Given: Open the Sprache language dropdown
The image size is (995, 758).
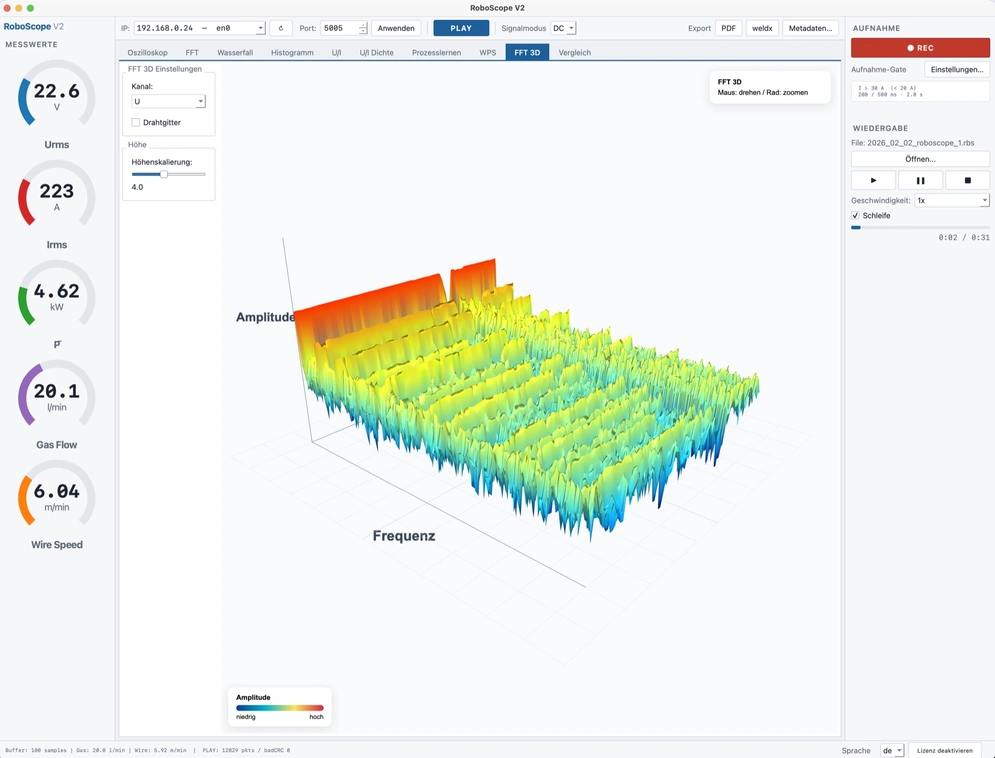Looking at the screenshot, I should [x=892, y=750].
